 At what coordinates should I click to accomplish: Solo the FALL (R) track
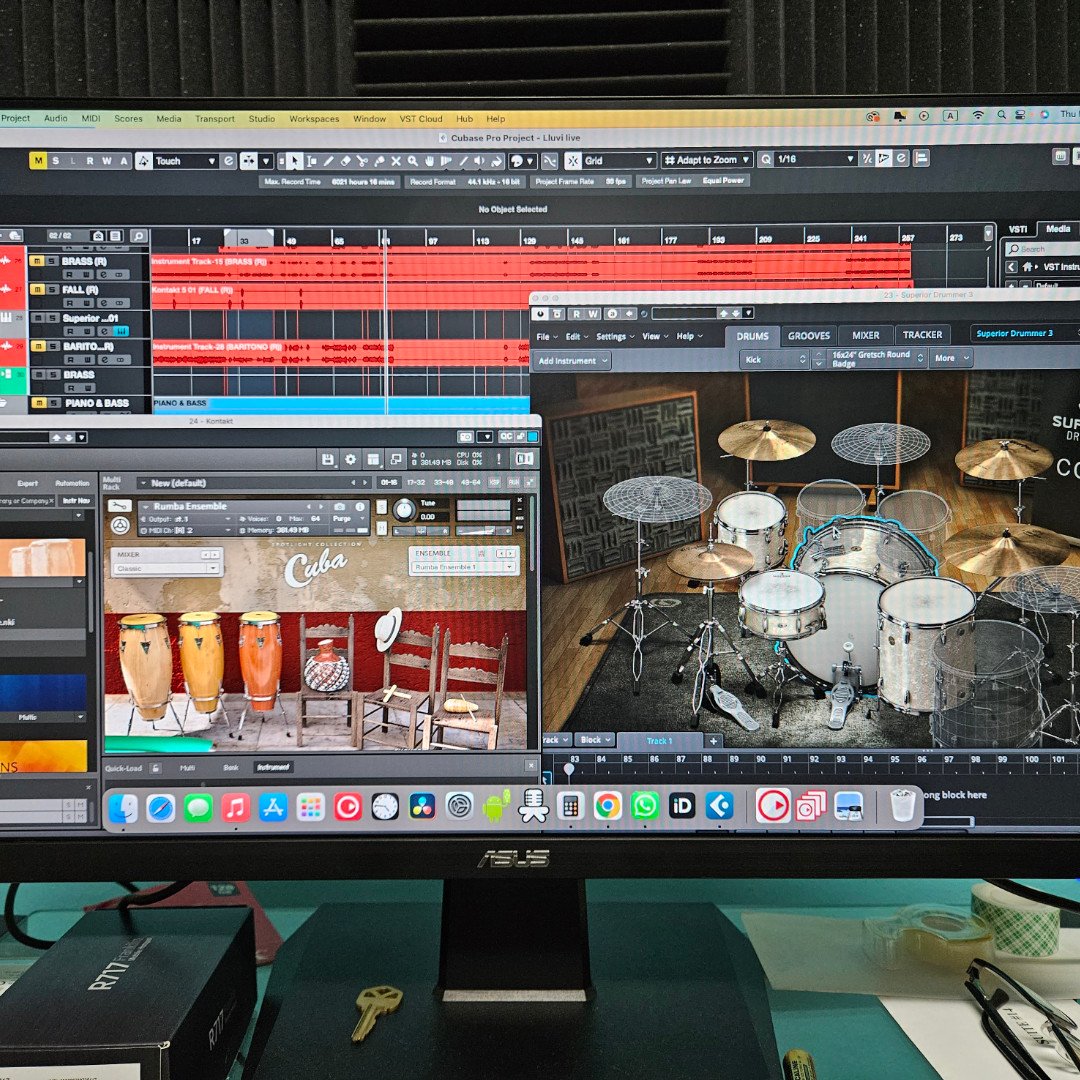click(x=52, y=289)
